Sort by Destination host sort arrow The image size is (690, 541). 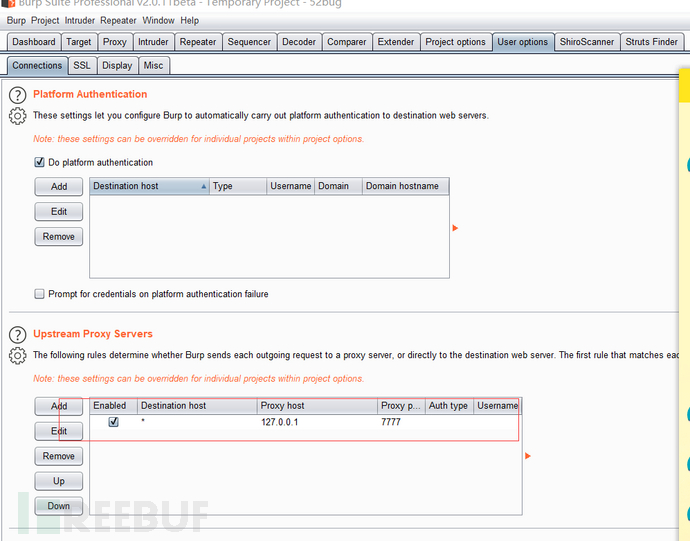pos(203,186)
